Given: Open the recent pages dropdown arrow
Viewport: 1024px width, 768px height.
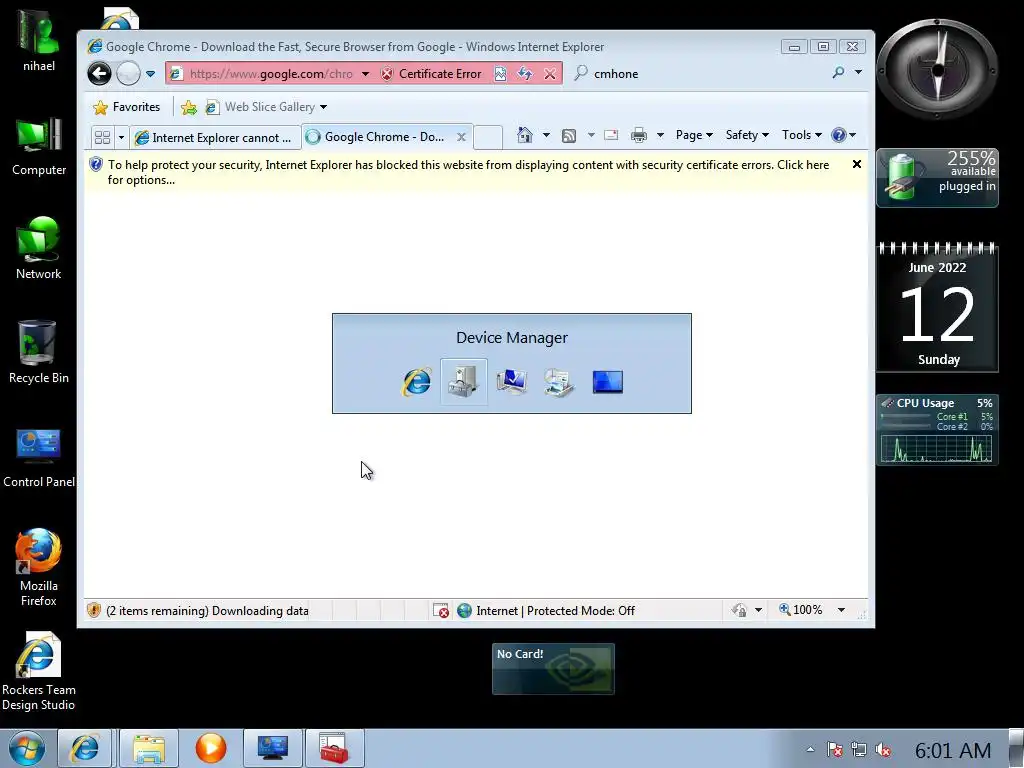Looking at the screenshot, I should point(150,74).
